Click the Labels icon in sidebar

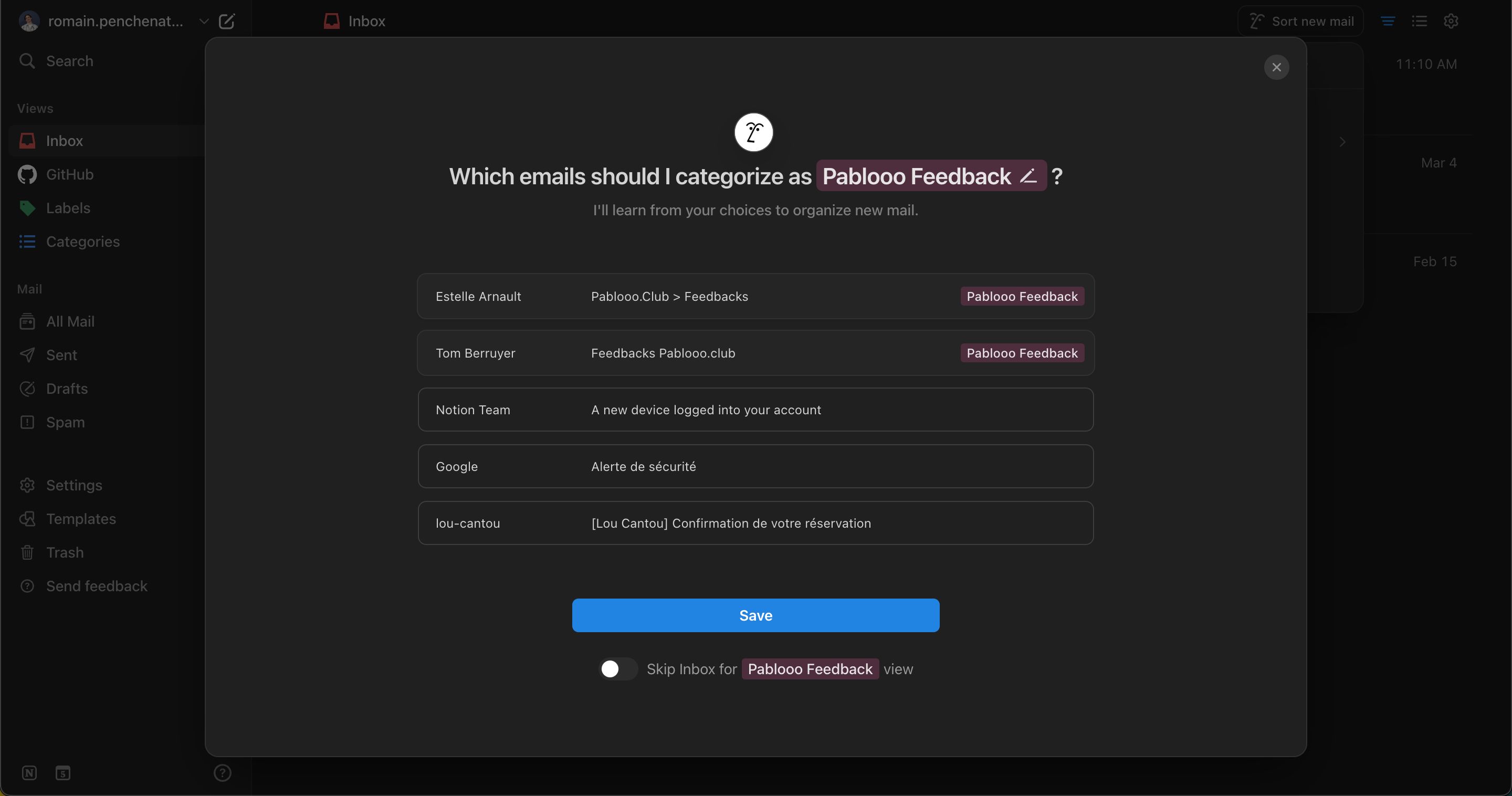pyautogui.click(x=27, y=209)
